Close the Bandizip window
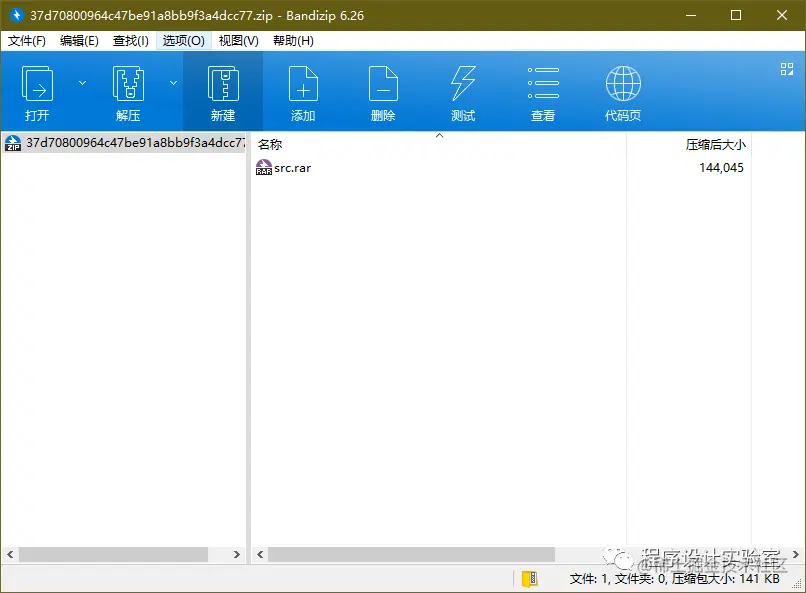 point(782,15)
